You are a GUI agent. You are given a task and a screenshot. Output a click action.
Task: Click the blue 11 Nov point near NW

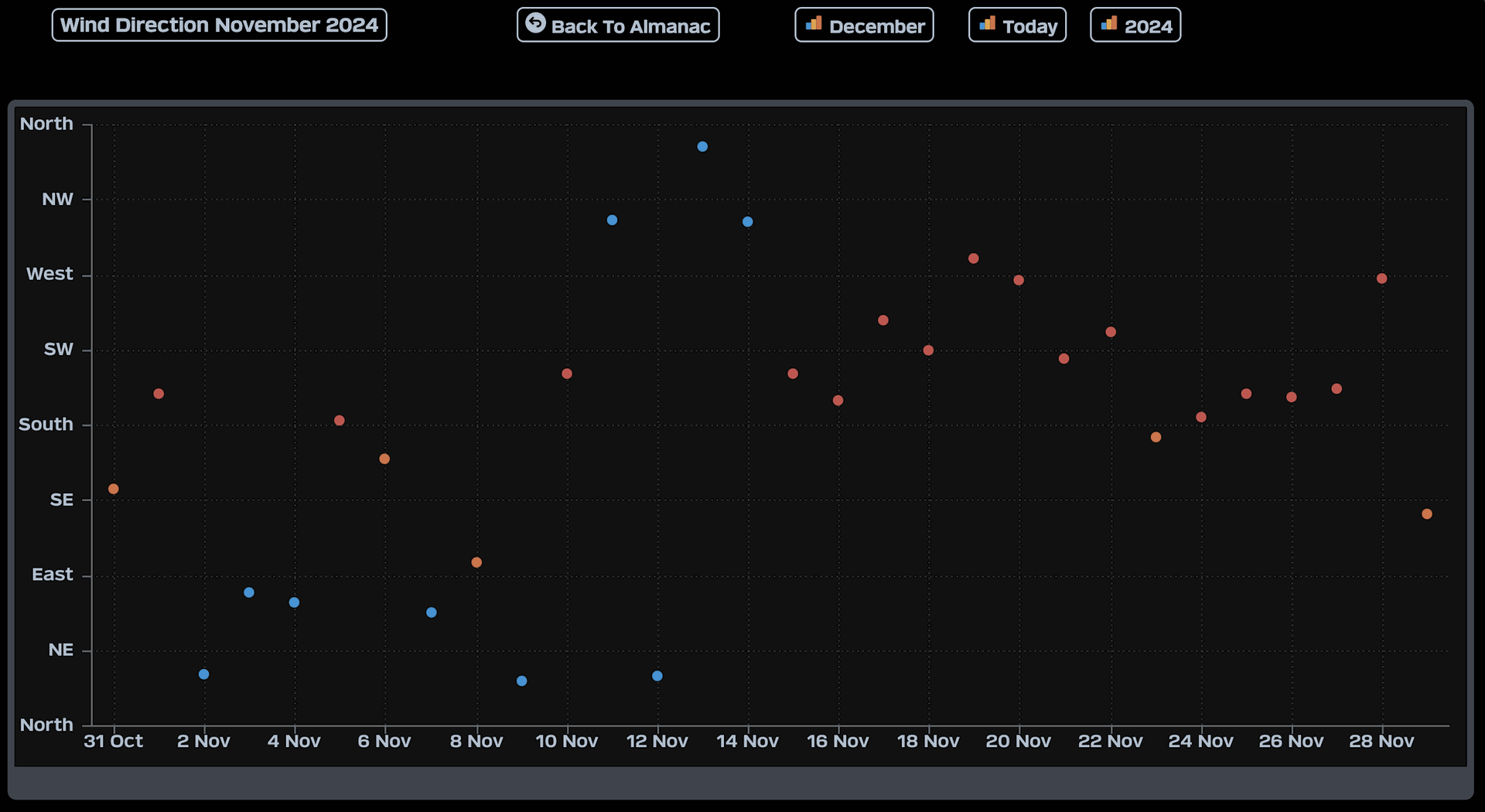click(x=612, y=220)
